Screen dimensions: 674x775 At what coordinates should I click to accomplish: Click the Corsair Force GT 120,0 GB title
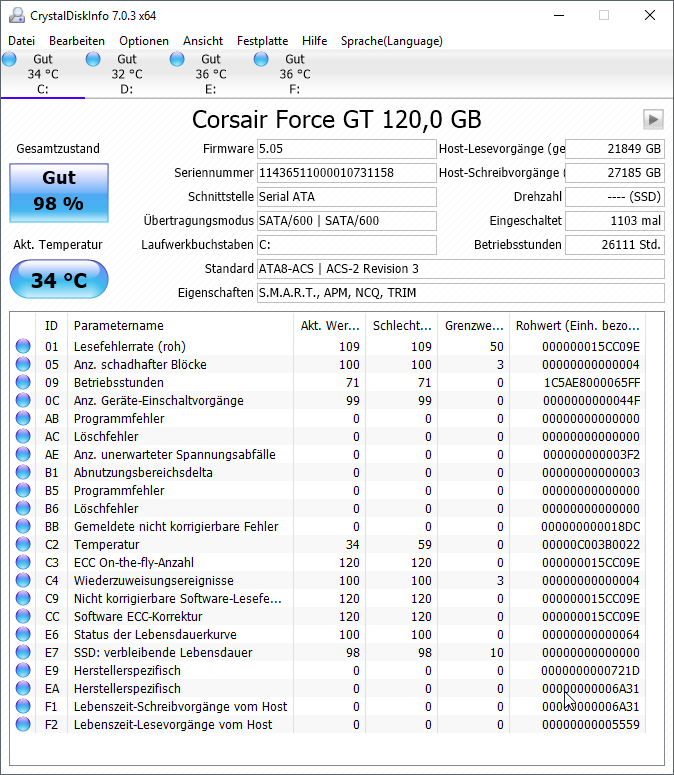(x=337, y=120)
